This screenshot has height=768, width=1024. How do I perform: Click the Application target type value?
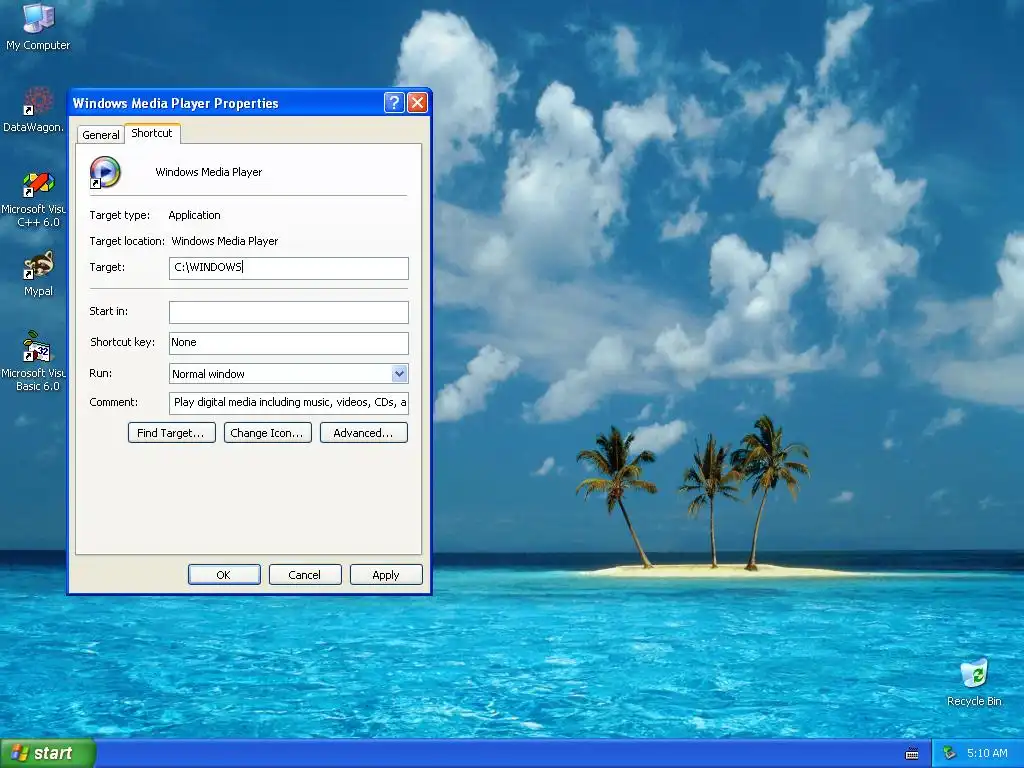[x=194, y=215]
